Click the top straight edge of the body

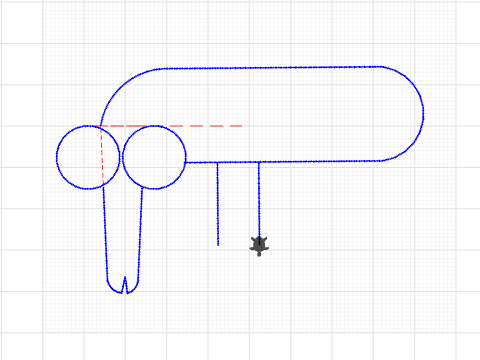(x=272, y=68)
